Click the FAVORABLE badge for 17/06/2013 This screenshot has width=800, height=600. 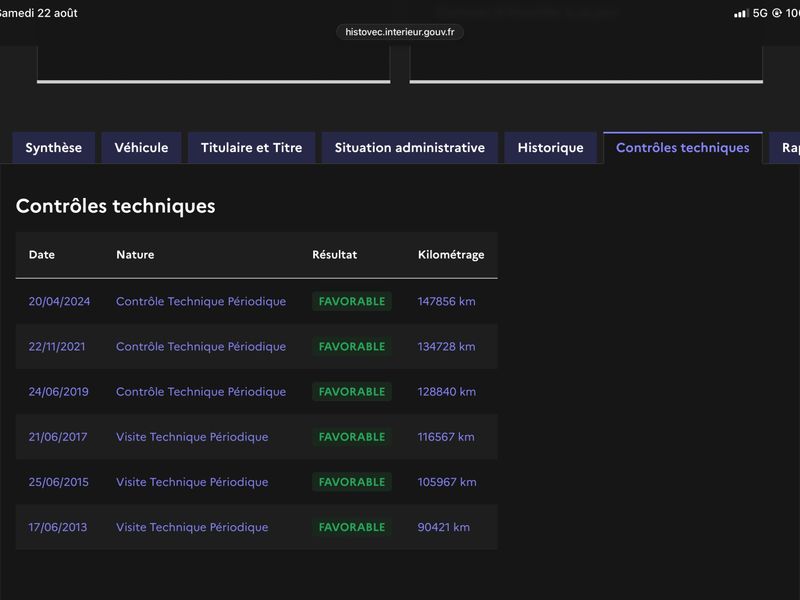click(x=352, y=528)
